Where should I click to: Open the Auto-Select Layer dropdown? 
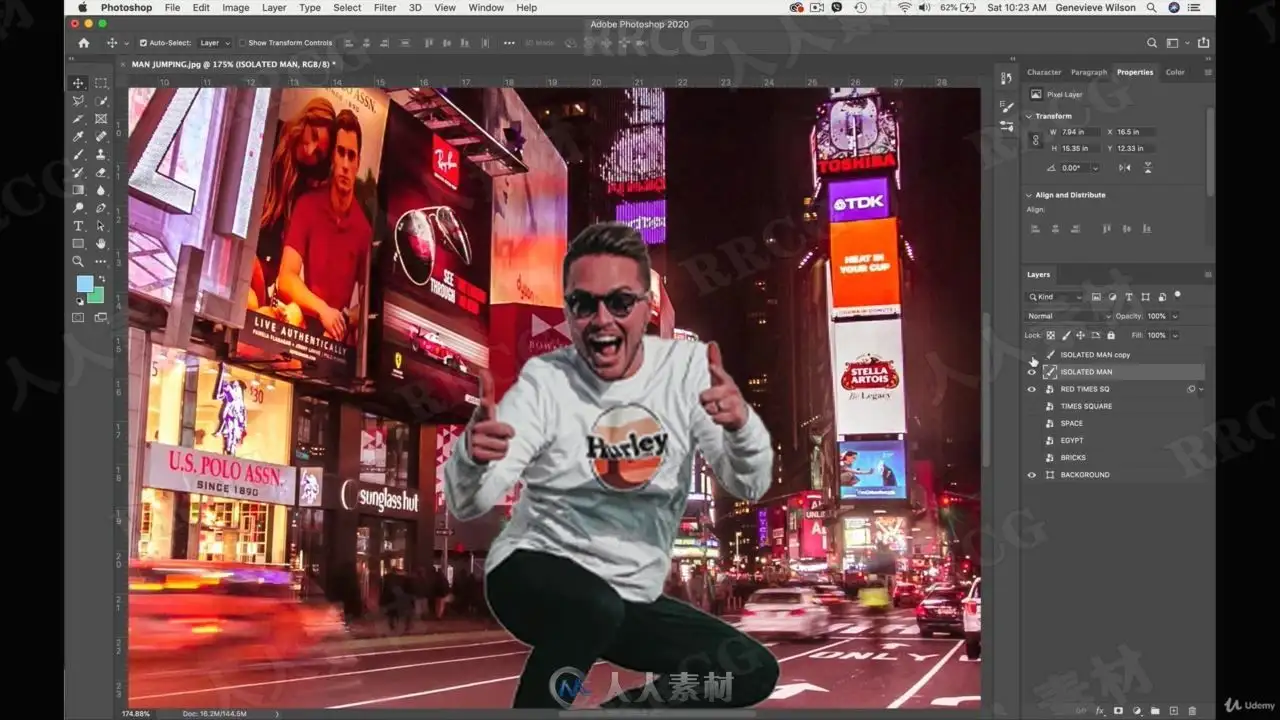pyautogui.click(x=215, y=43)
